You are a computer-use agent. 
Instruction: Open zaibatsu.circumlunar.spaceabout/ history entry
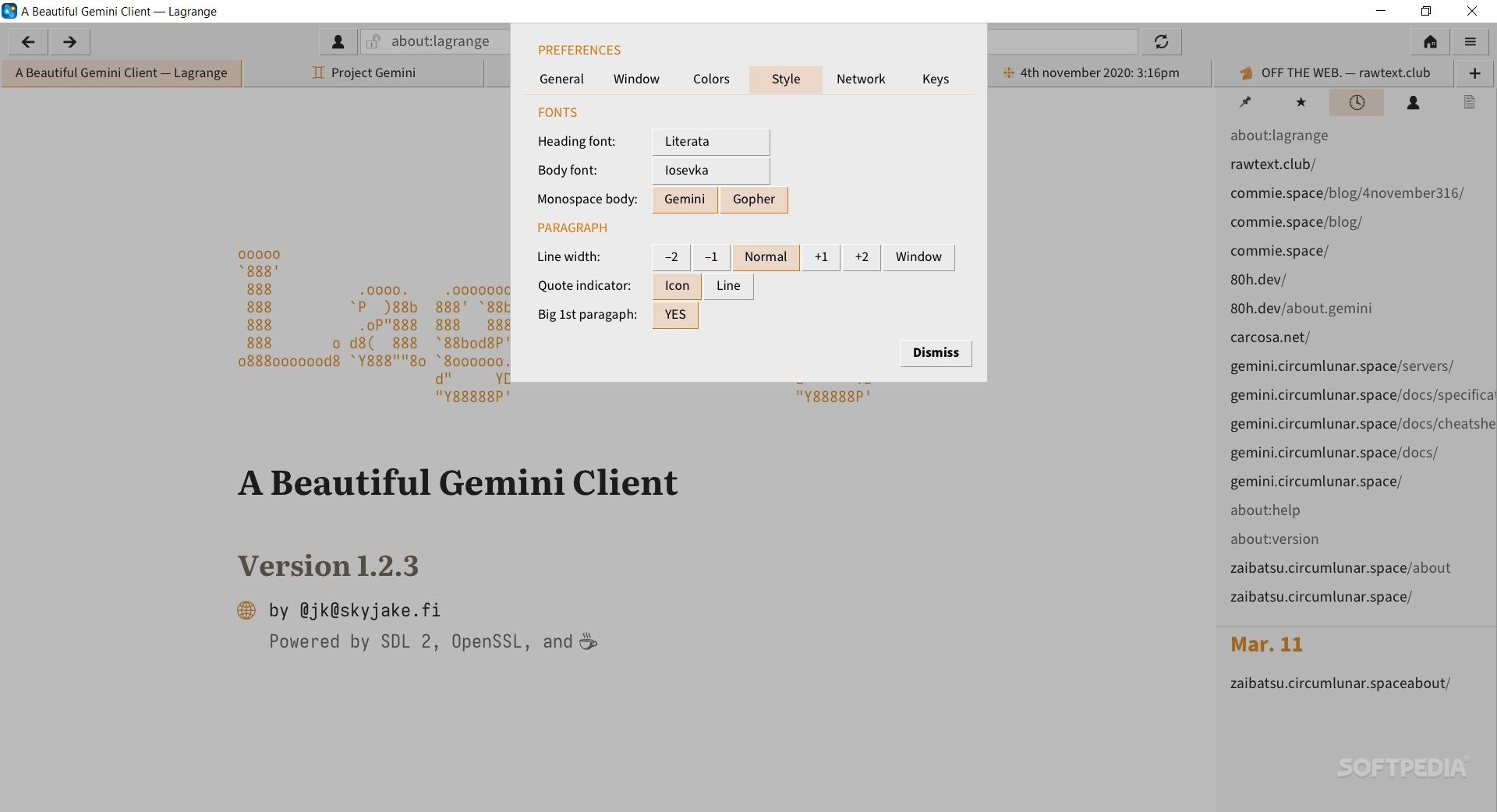pyautogui.click(x=1355, y=683)
